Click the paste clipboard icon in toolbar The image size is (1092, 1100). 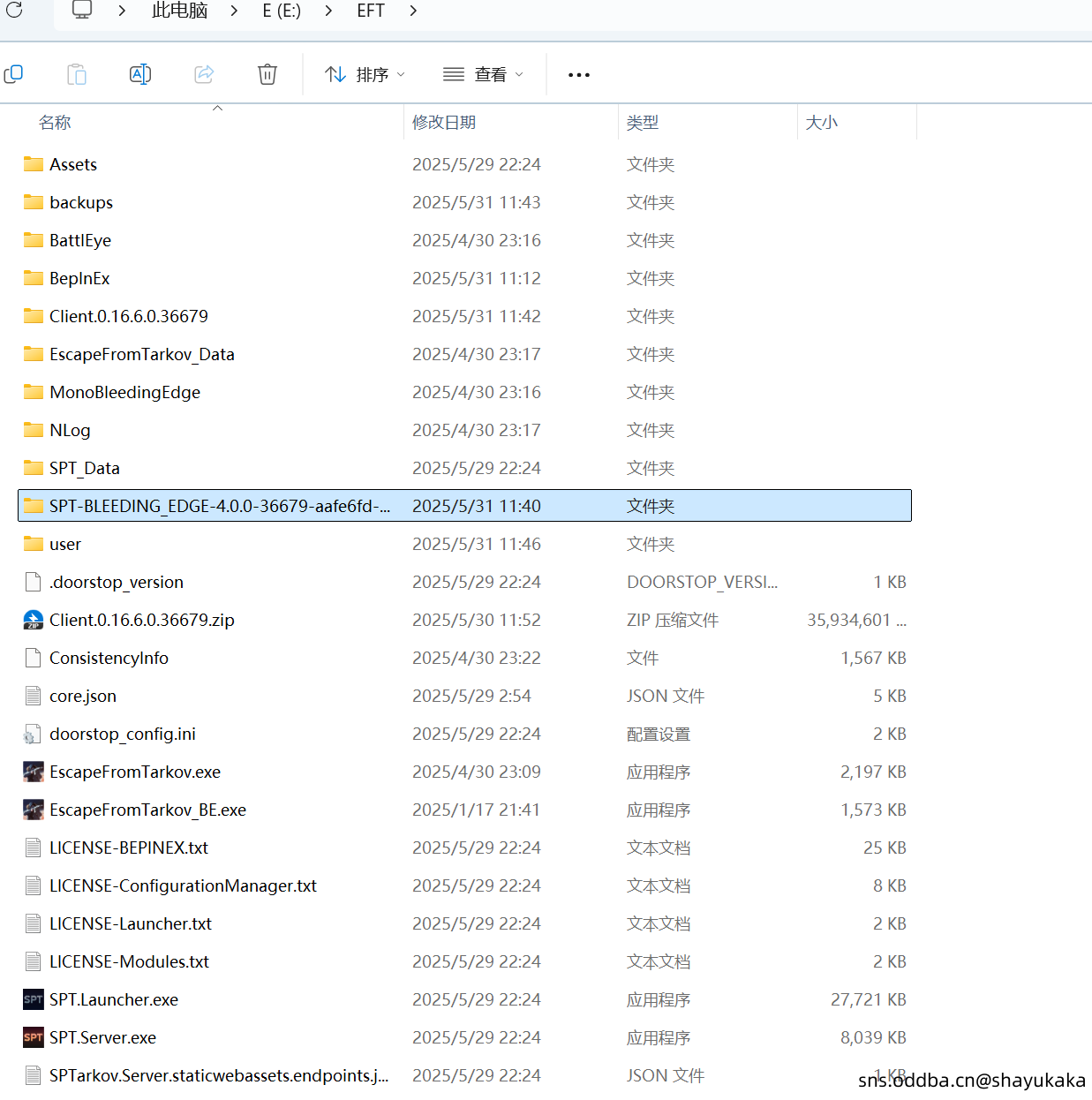tap(77, 74)
